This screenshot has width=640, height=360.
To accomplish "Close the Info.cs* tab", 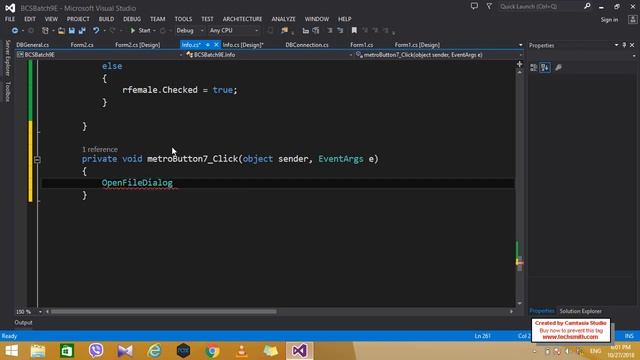I will click(x=216, y=45).
